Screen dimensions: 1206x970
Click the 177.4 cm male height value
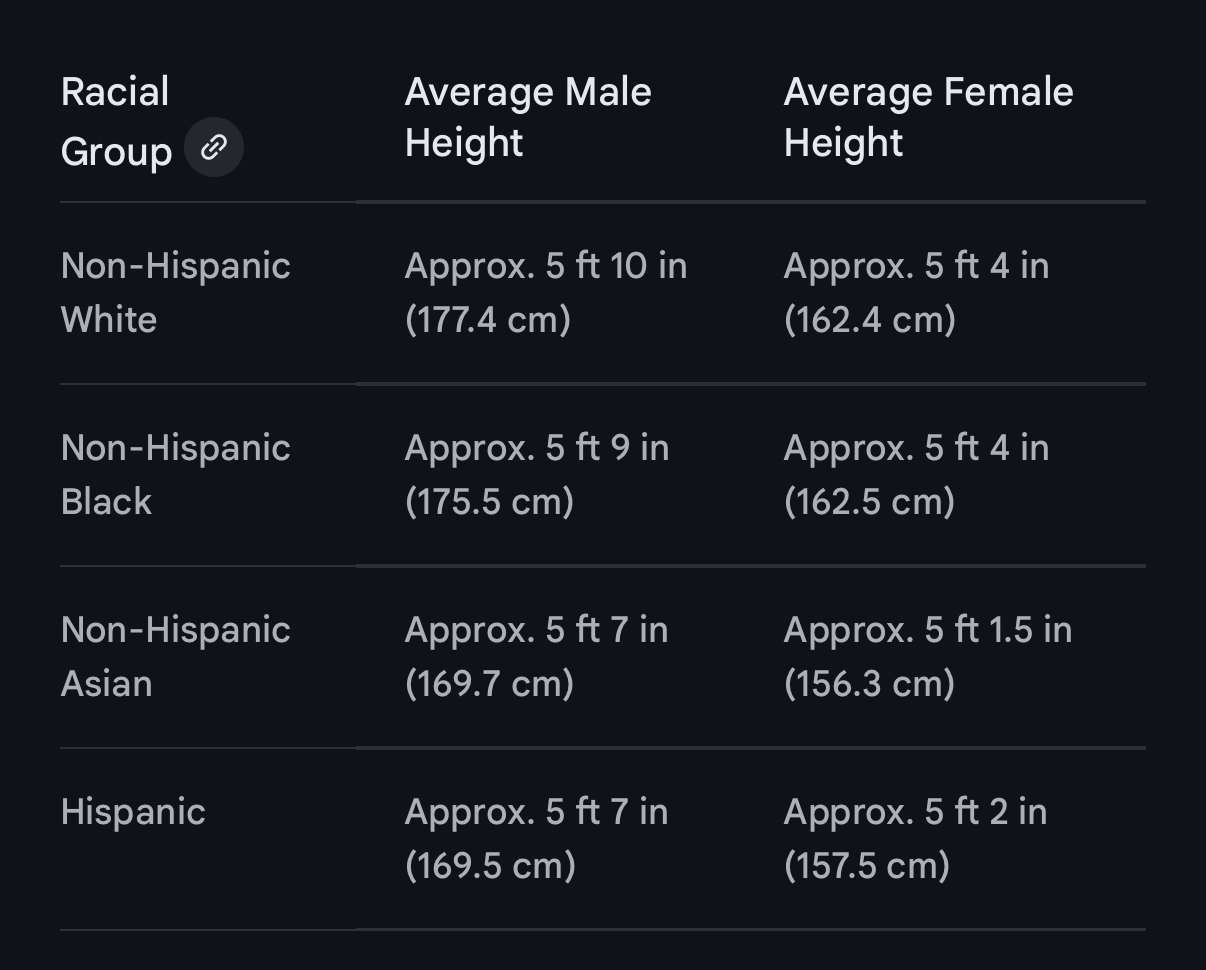488,321
